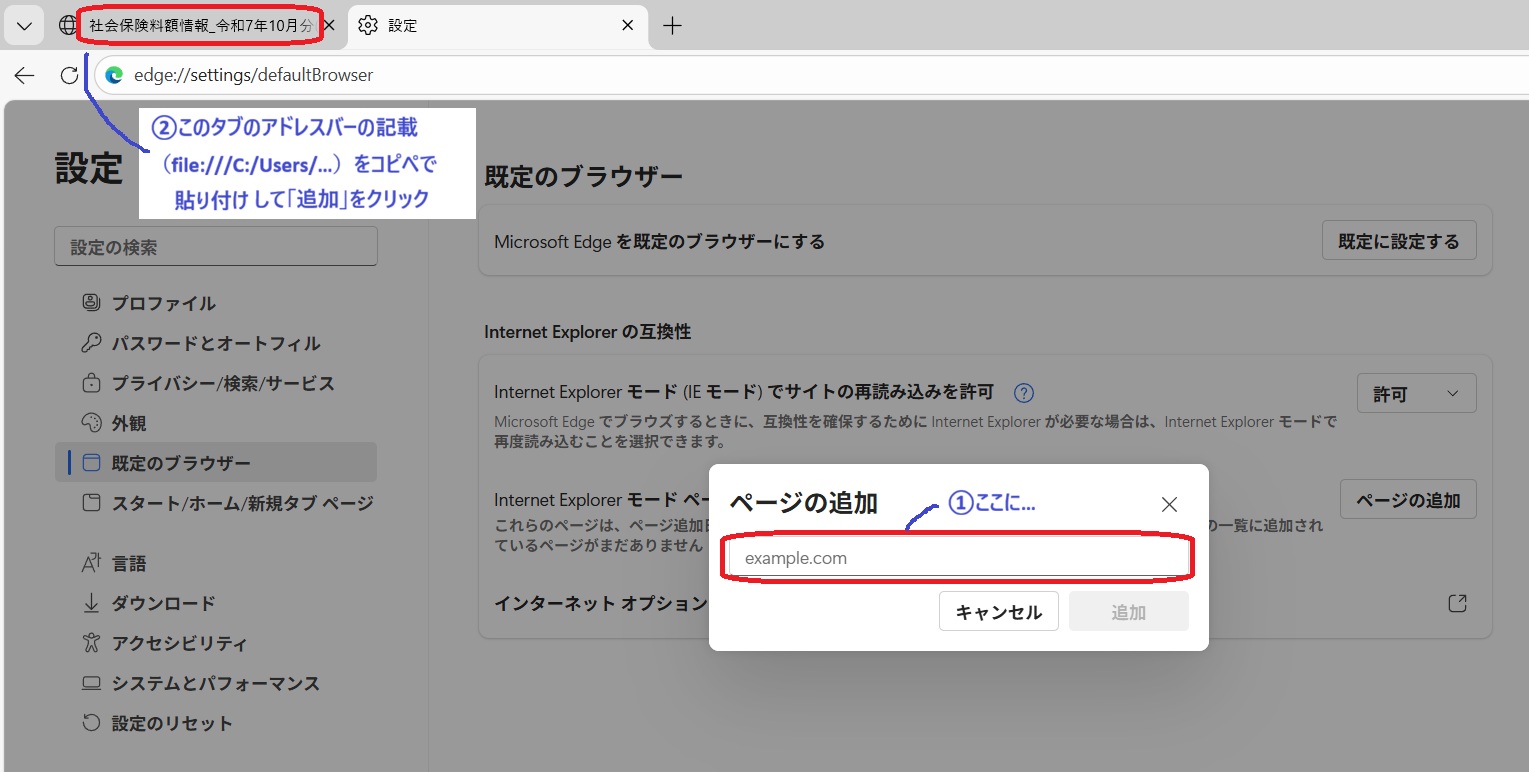Go to プライバシー/検索/サービス section
Viewport: 1529px width, 772px height.
222,383
